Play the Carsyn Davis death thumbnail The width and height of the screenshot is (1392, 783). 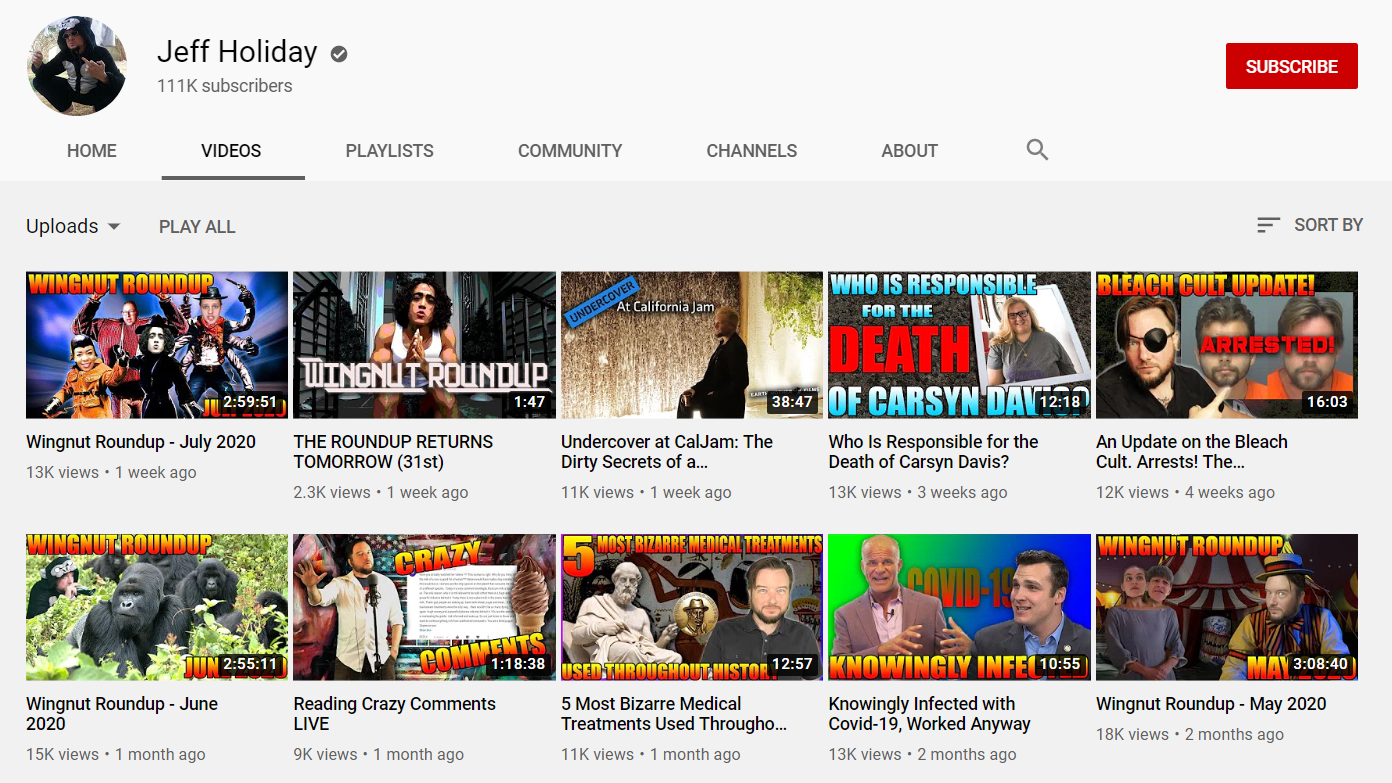pyautogui.click(x=960, y=345)
